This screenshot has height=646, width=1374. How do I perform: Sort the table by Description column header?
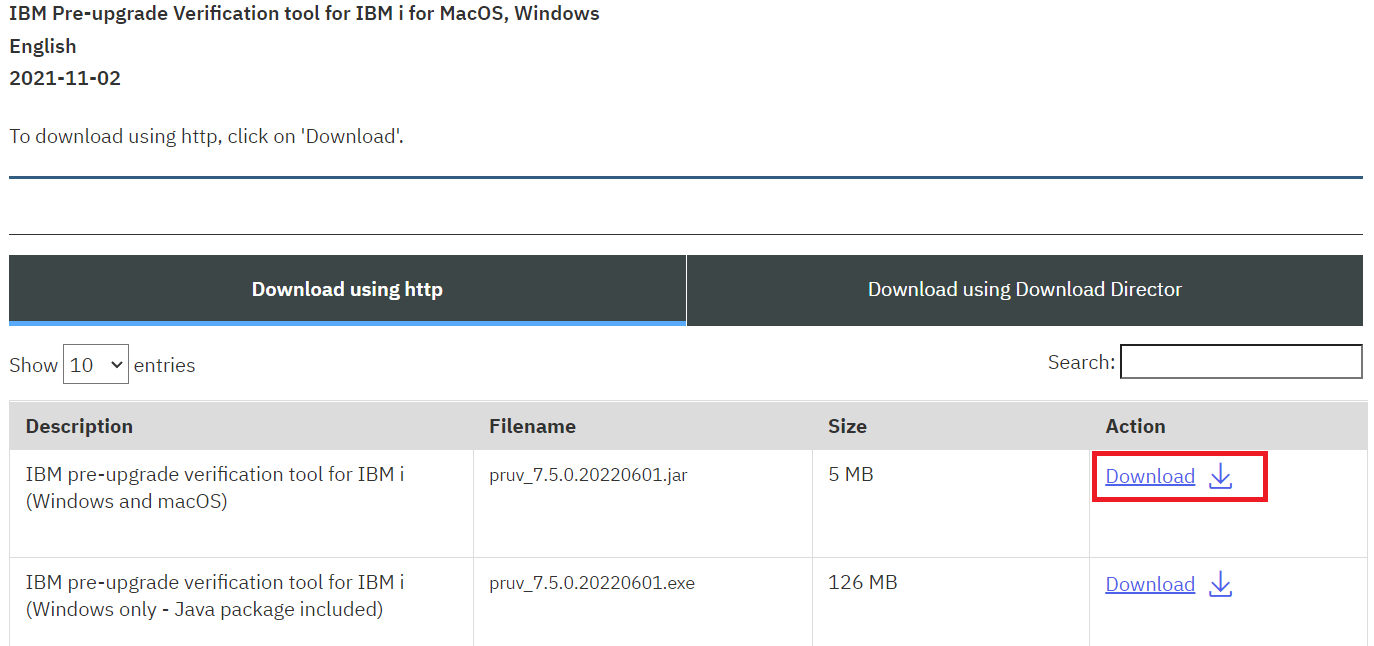point(79,426)
